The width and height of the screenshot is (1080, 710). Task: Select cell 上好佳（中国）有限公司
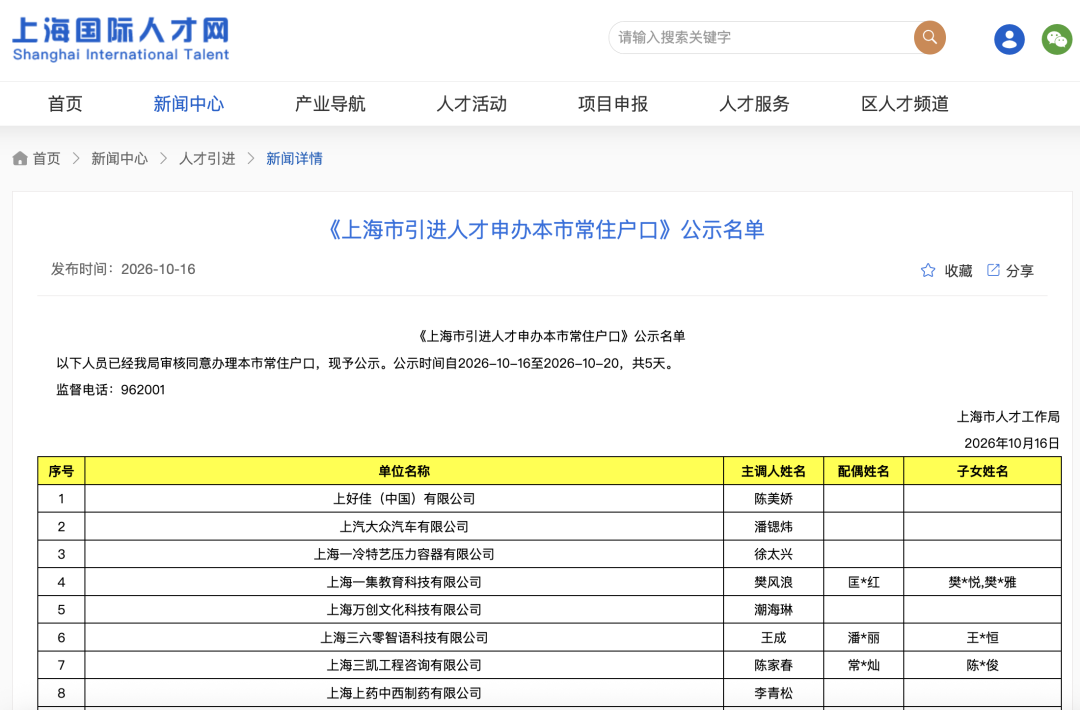click(404, 499)
